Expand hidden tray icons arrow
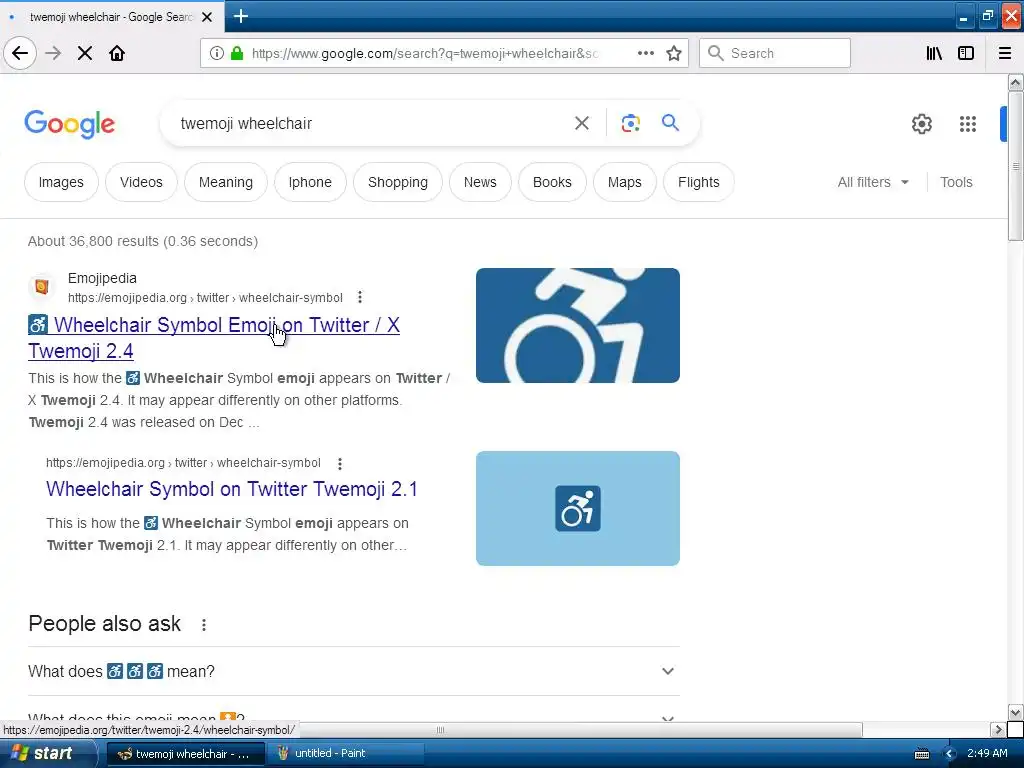The width and height of the screenshot is (1024, 768). point(950,754)
